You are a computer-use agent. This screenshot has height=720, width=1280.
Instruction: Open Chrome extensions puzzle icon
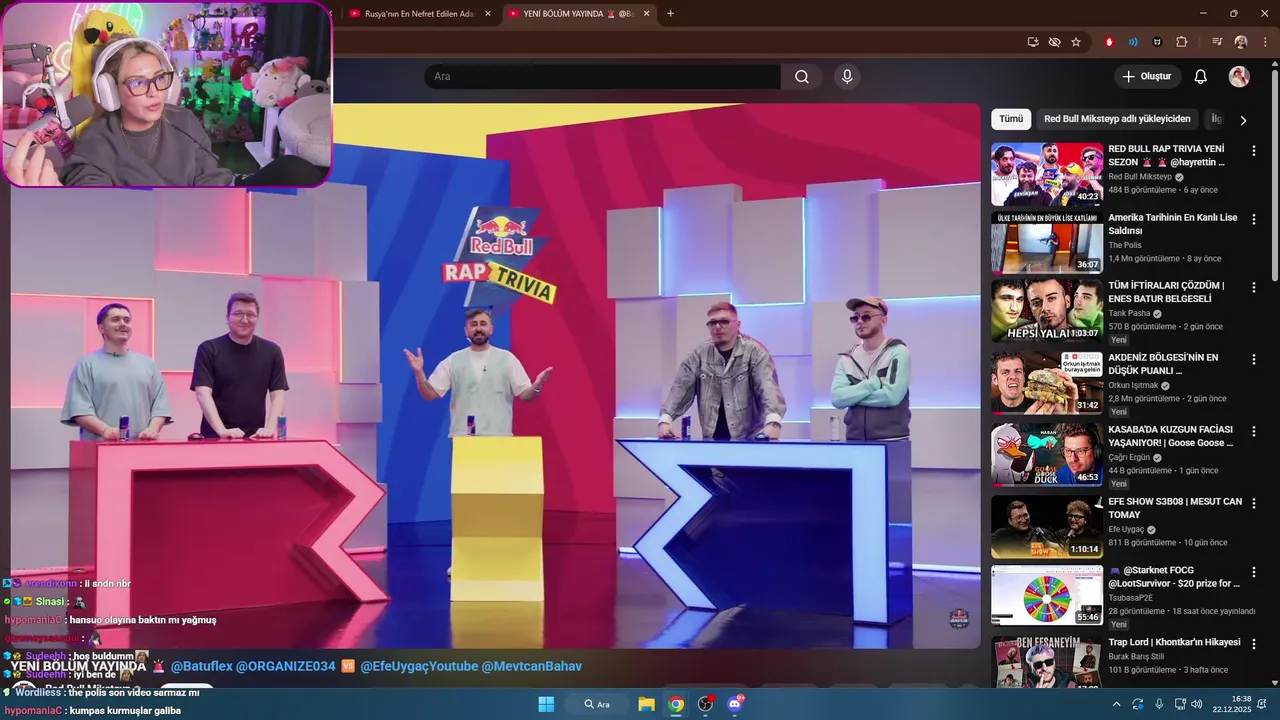1182,42
